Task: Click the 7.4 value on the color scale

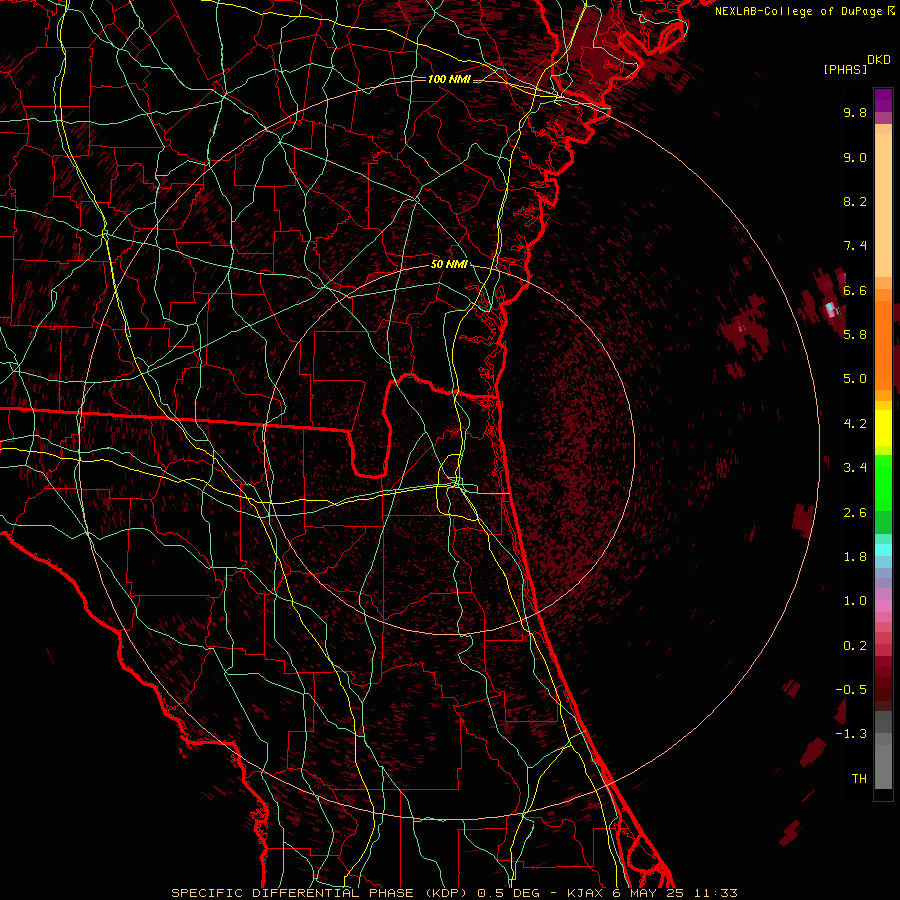Action: click(855, 246)
